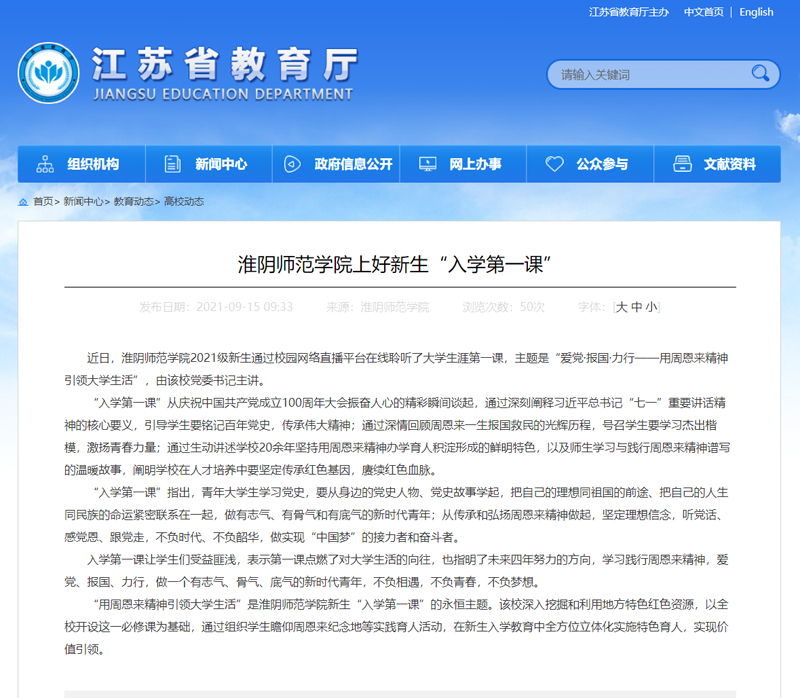The width and height of the screenshot is (800, 698).
Task: Click the document icon beside 新闻中心
Action: click(x=172, y=164)
